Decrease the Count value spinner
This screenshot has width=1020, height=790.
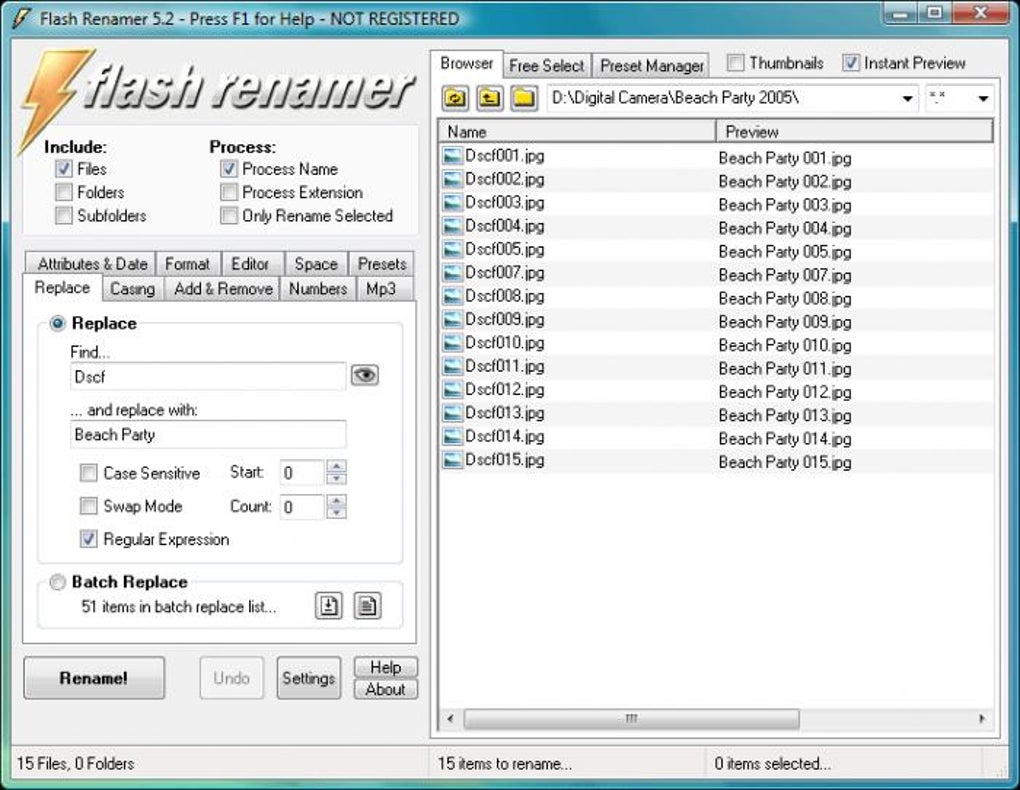336,513
